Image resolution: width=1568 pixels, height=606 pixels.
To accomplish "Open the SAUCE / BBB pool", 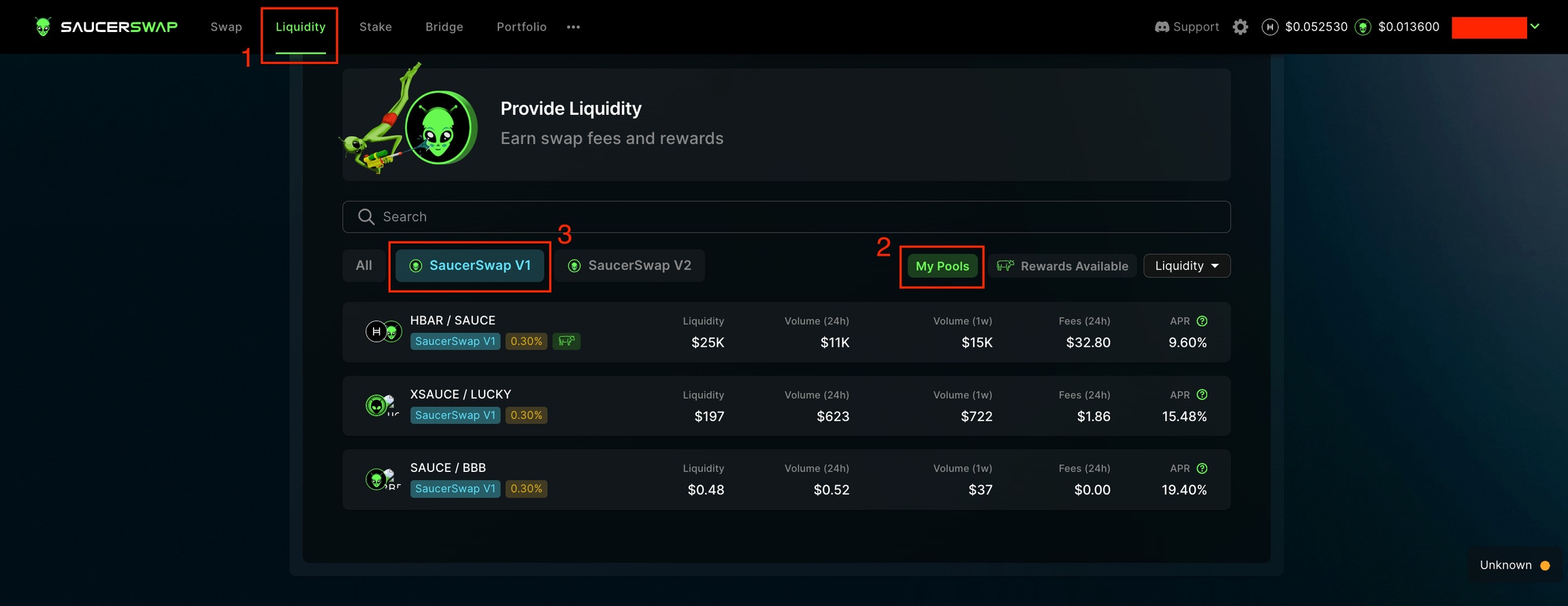I will click(x=786, y=479).
